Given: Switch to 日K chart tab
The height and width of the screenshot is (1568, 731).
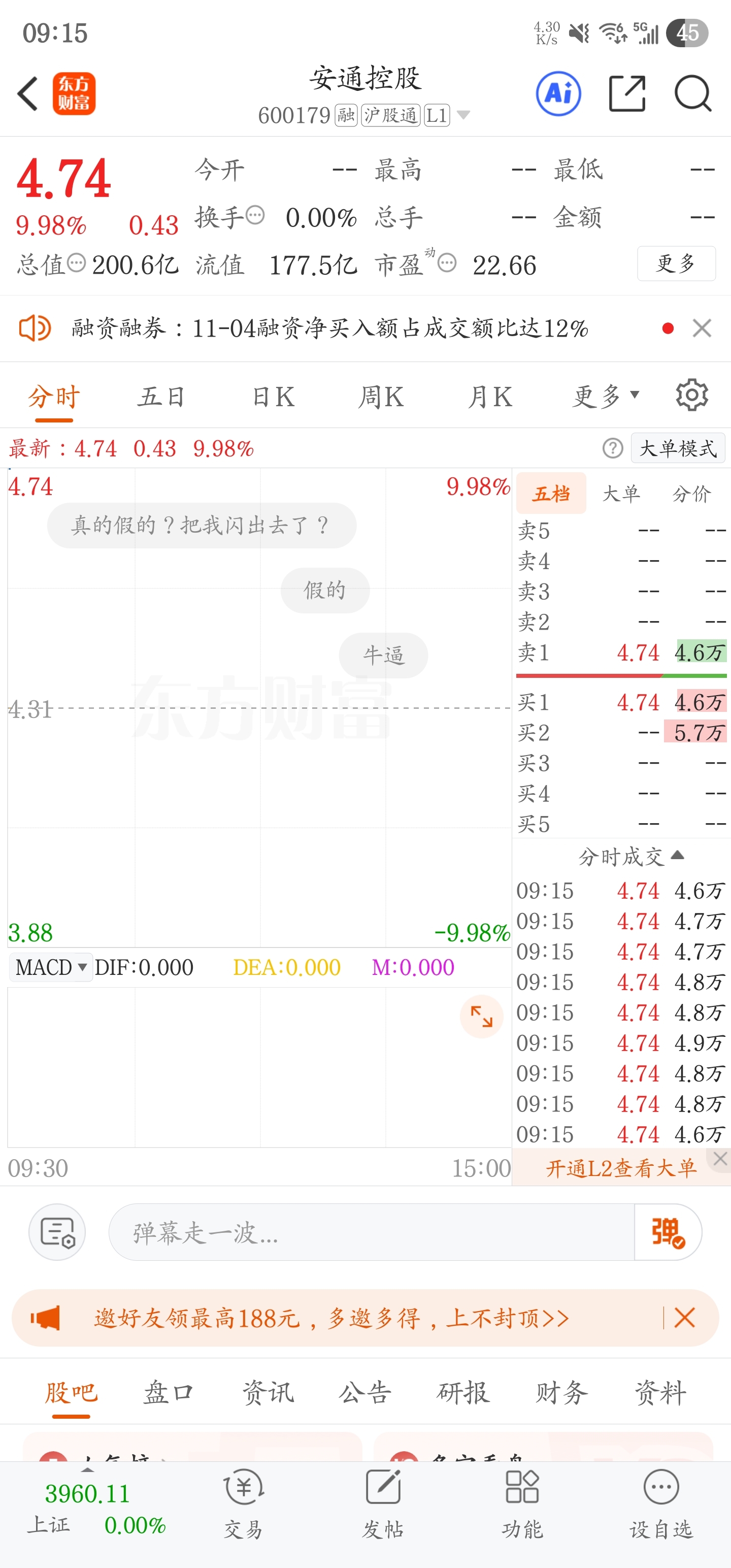Looking at the screenshot, I should (x=273, y=398).
